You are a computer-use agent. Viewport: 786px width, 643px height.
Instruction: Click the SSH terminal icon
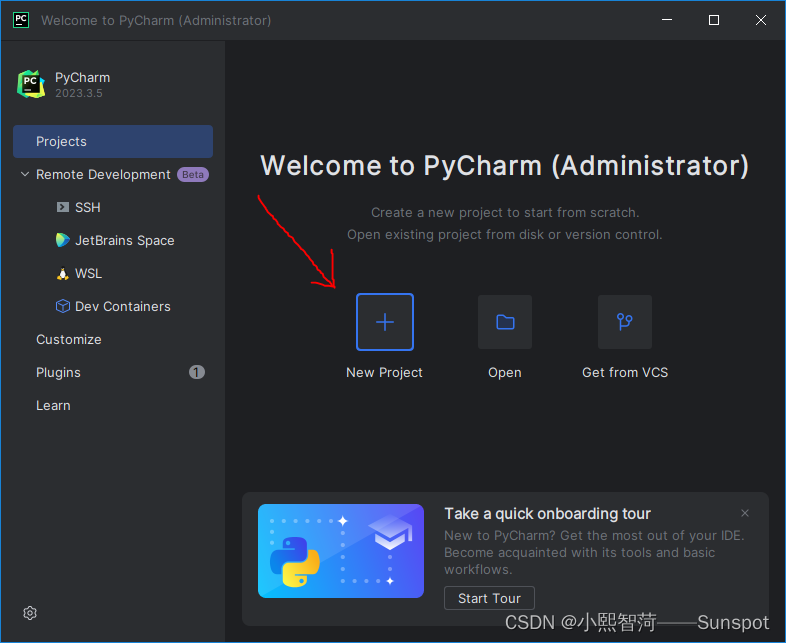coord(63,207)
